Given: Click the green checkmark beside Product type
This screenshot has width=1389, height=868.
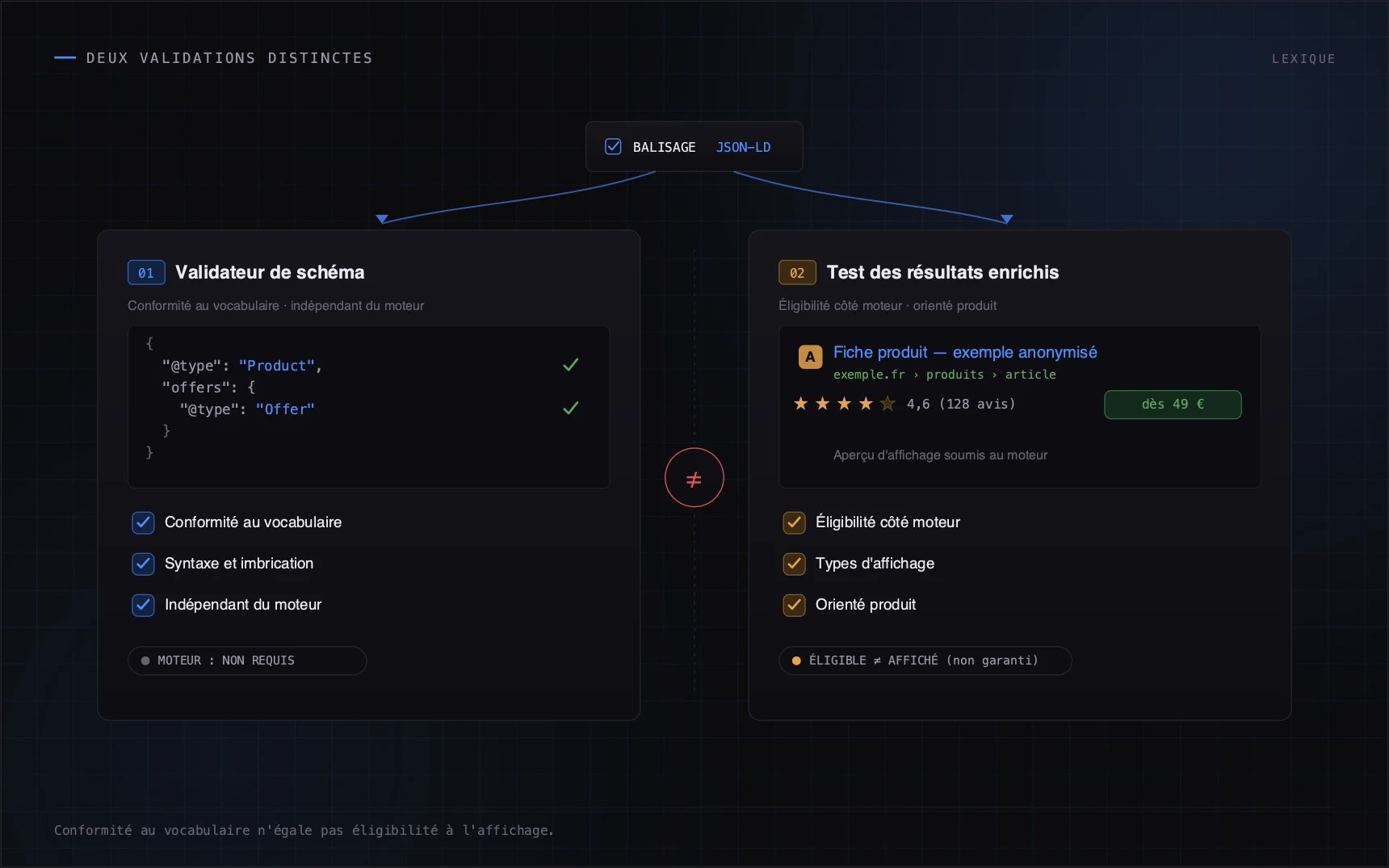Looking at the screenshot, I should pos(571,365).
